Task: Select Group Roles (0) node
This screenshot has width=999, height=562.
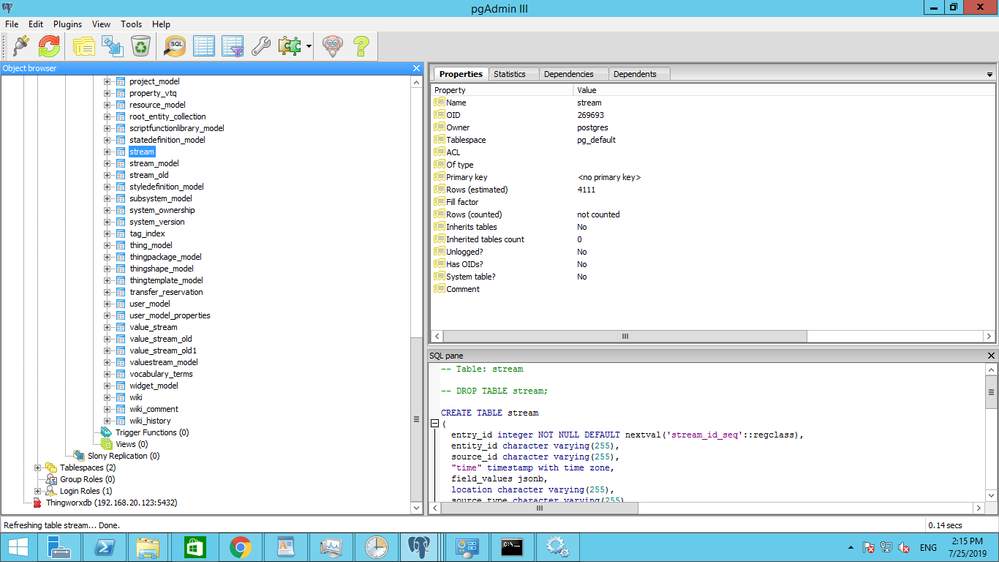Action: click(87, 479)
